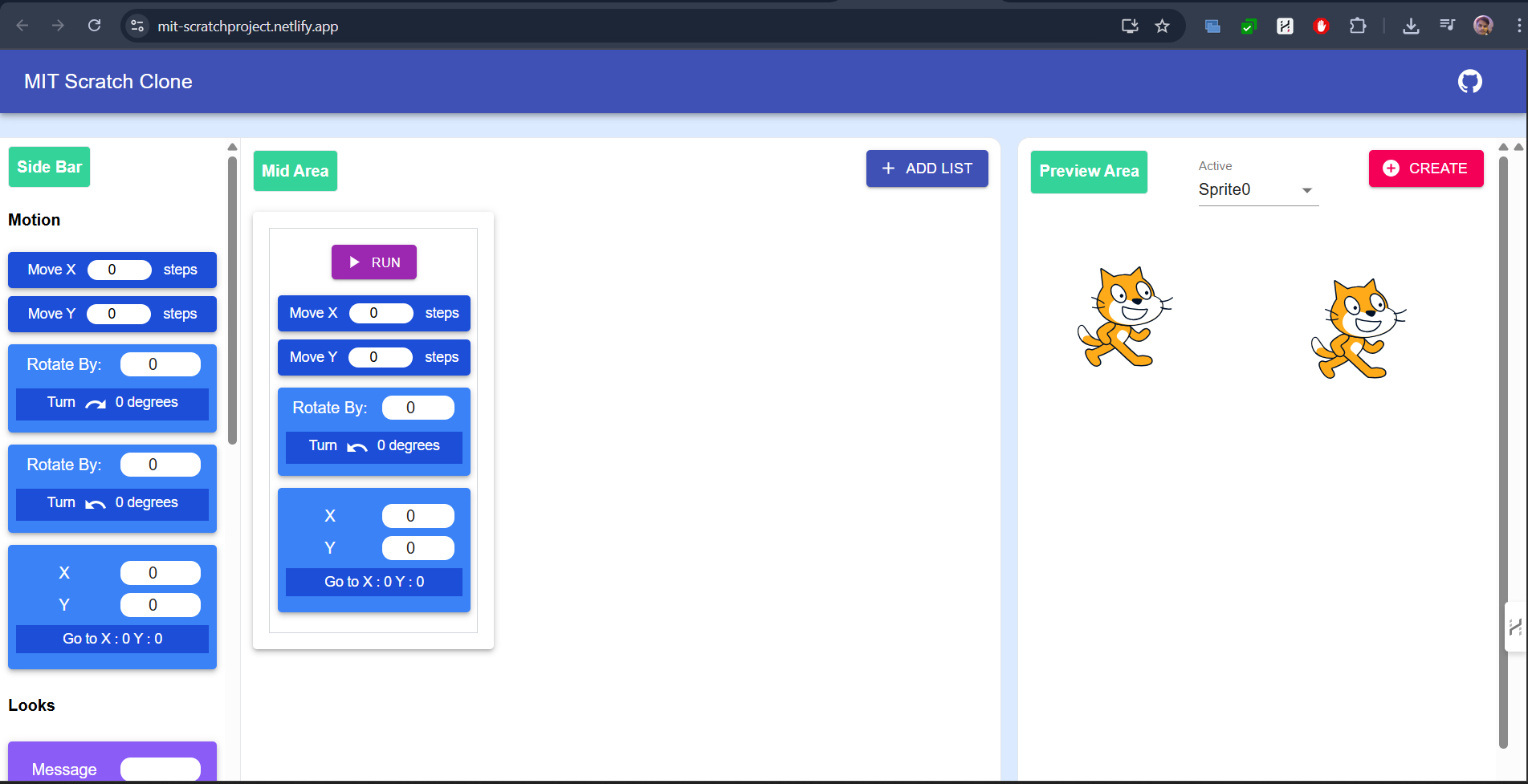
Task: Run the block list with RUN button
Action: (x=374, y=262)
